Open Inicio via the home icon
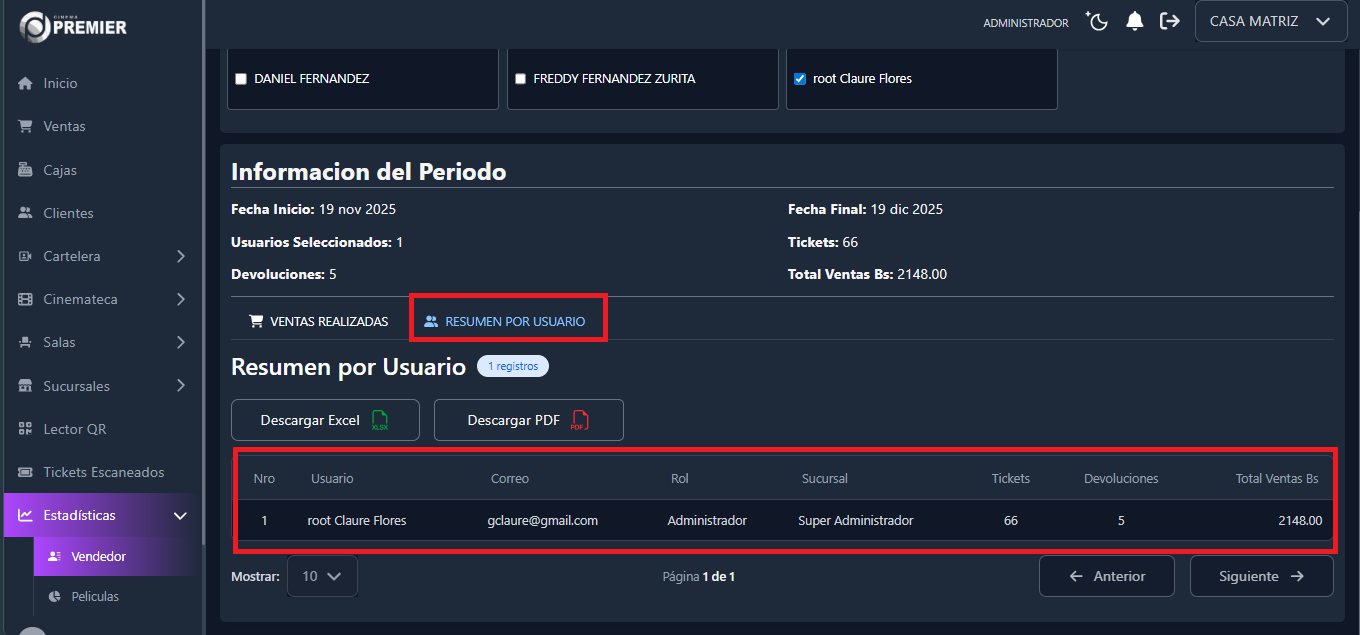 coord(26,83)
